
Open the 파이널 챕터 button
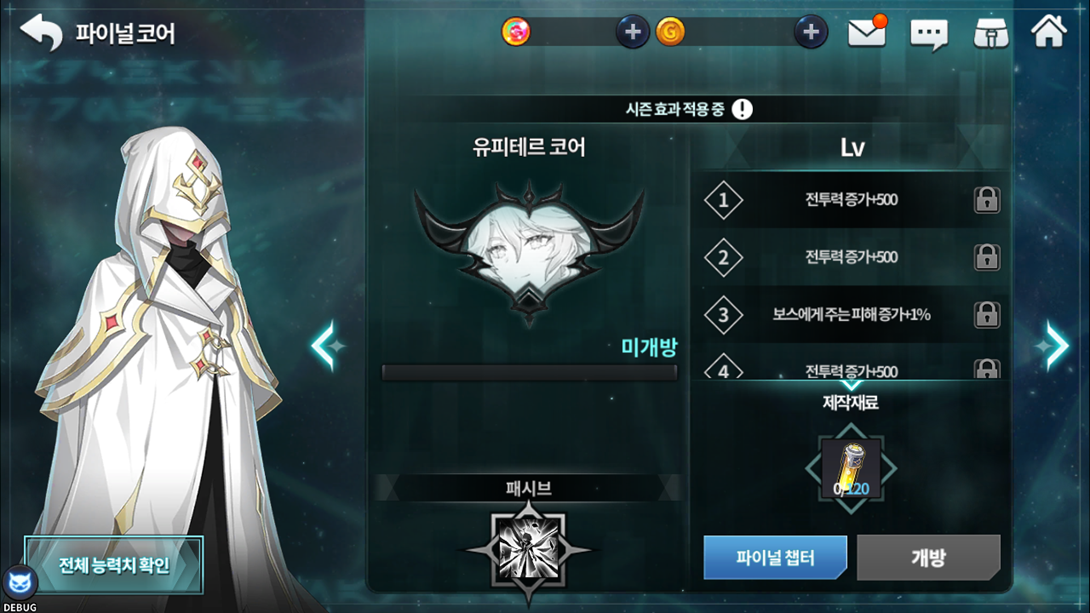pos(775,557)
